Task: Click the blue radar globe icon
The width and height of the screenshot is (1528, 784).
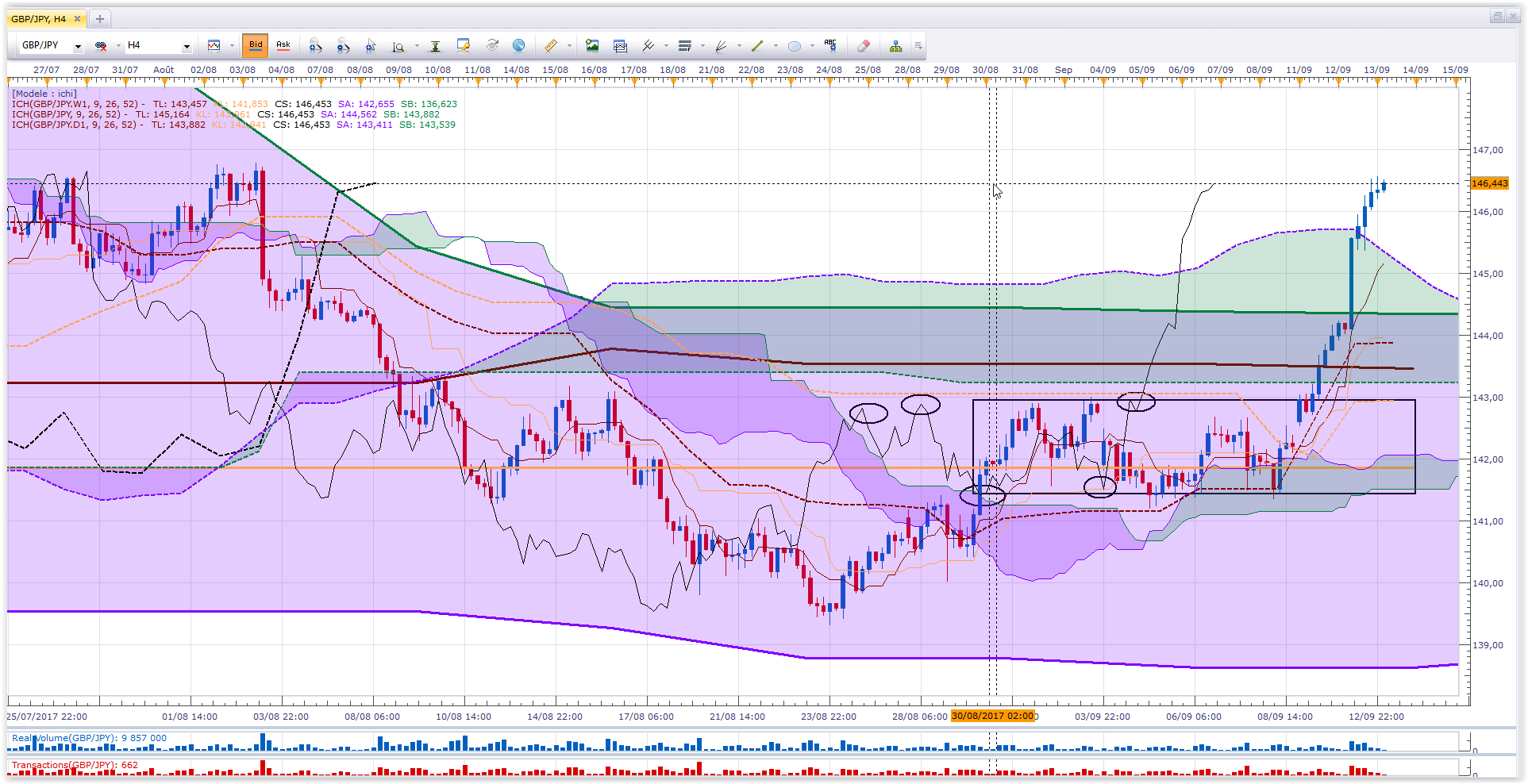Action: pos(519,46)
